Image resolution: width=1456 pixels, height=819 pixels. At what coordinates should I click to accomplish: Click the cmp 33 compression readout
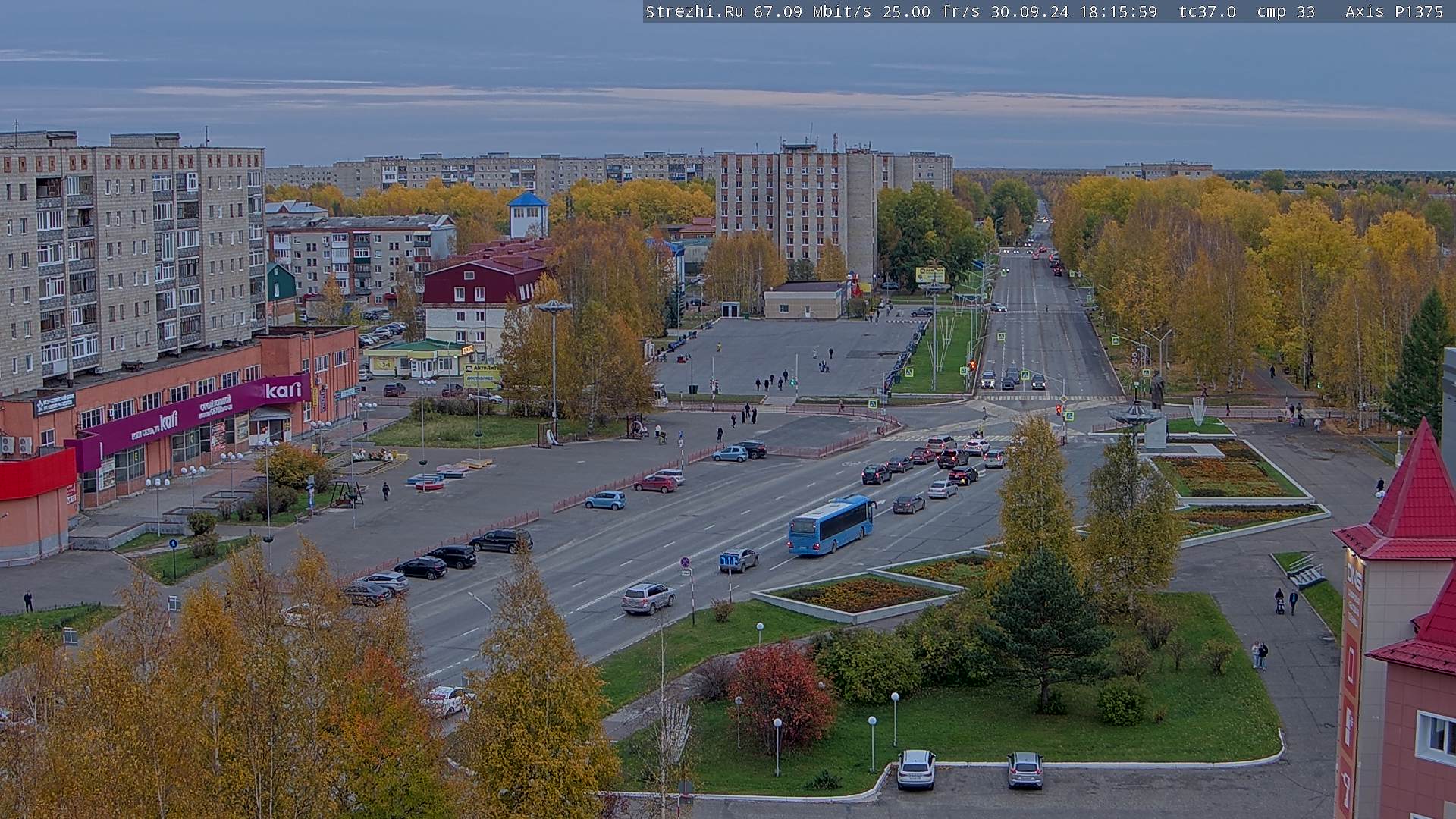coord(1285,11)
